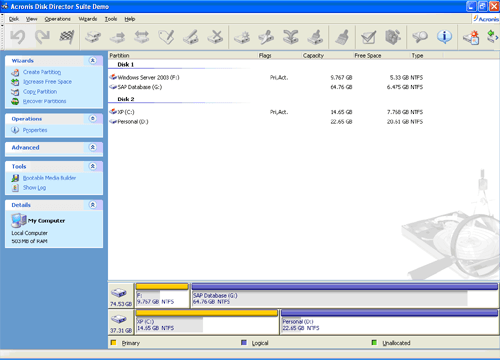Collapse the Wizards panel
The width and height of the screenshot is (500, 360).
[93, 60]
